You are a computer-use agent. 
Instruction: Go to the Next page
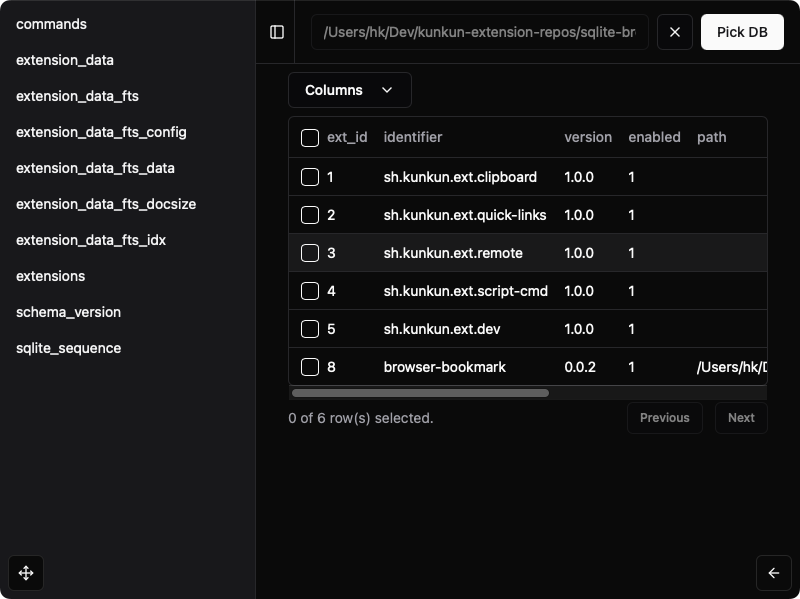(x=741, y=418)
